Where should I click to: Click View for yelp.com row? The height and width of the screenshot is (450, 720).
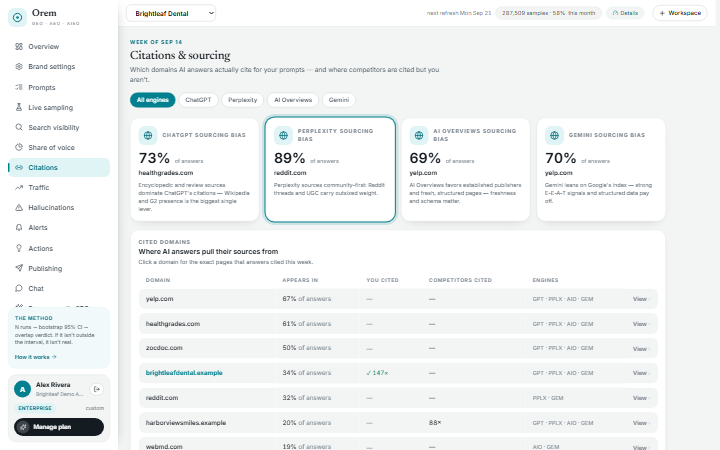tap(641, 299)
